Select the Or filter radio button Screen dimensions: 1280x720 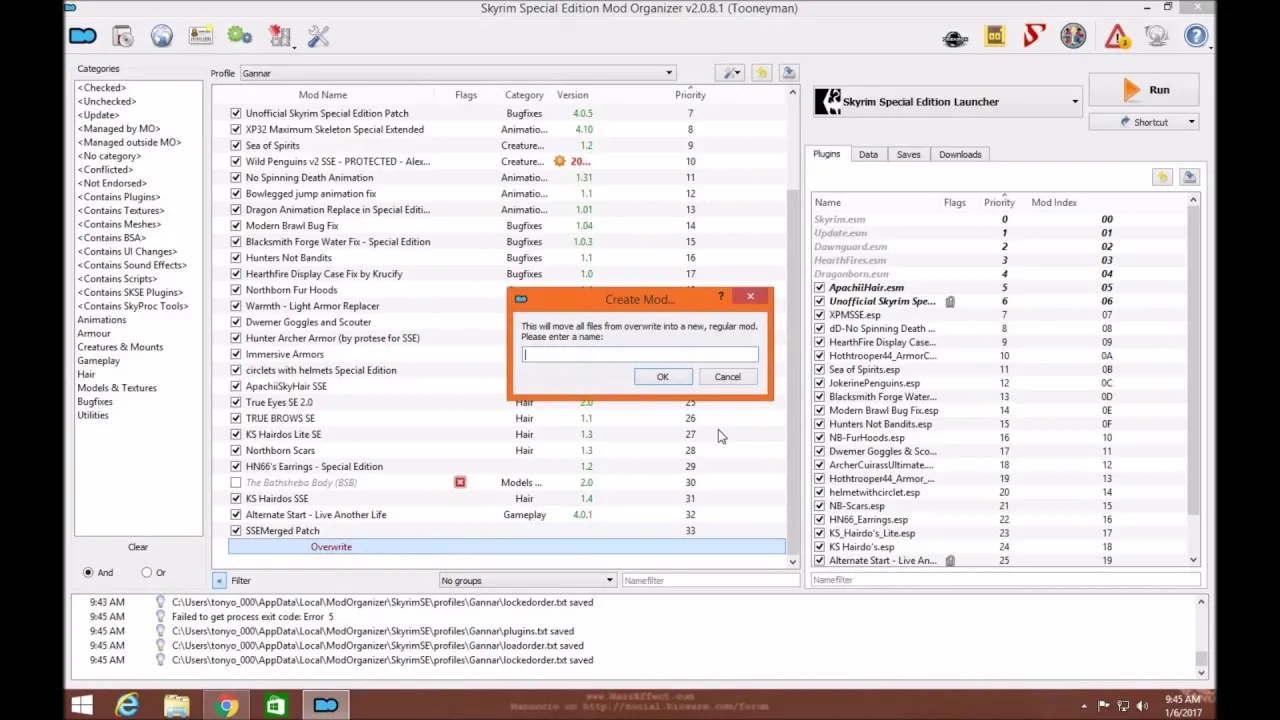click(x=147, y=572)
